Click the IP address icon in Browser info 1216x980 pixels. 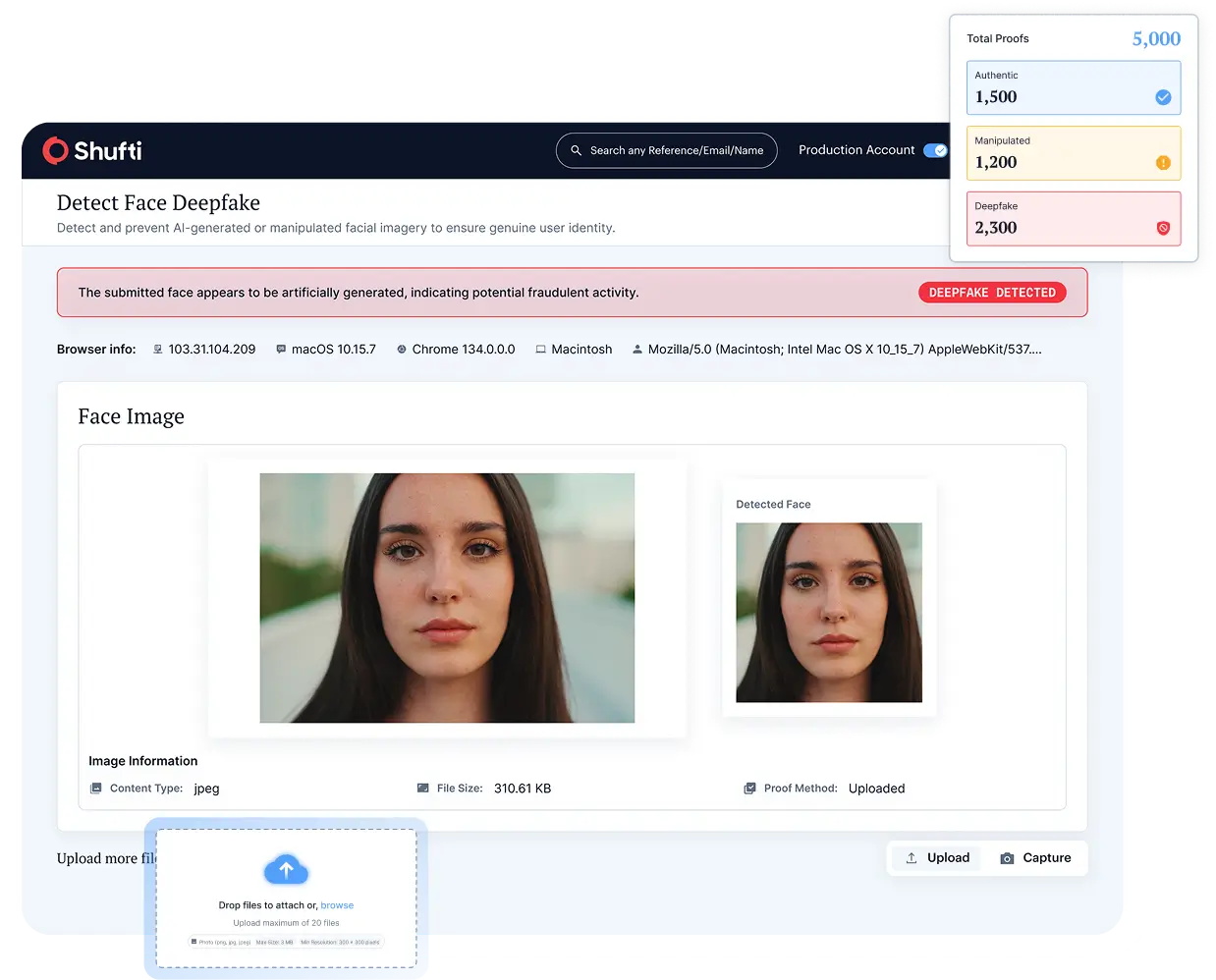pos(157,350)
